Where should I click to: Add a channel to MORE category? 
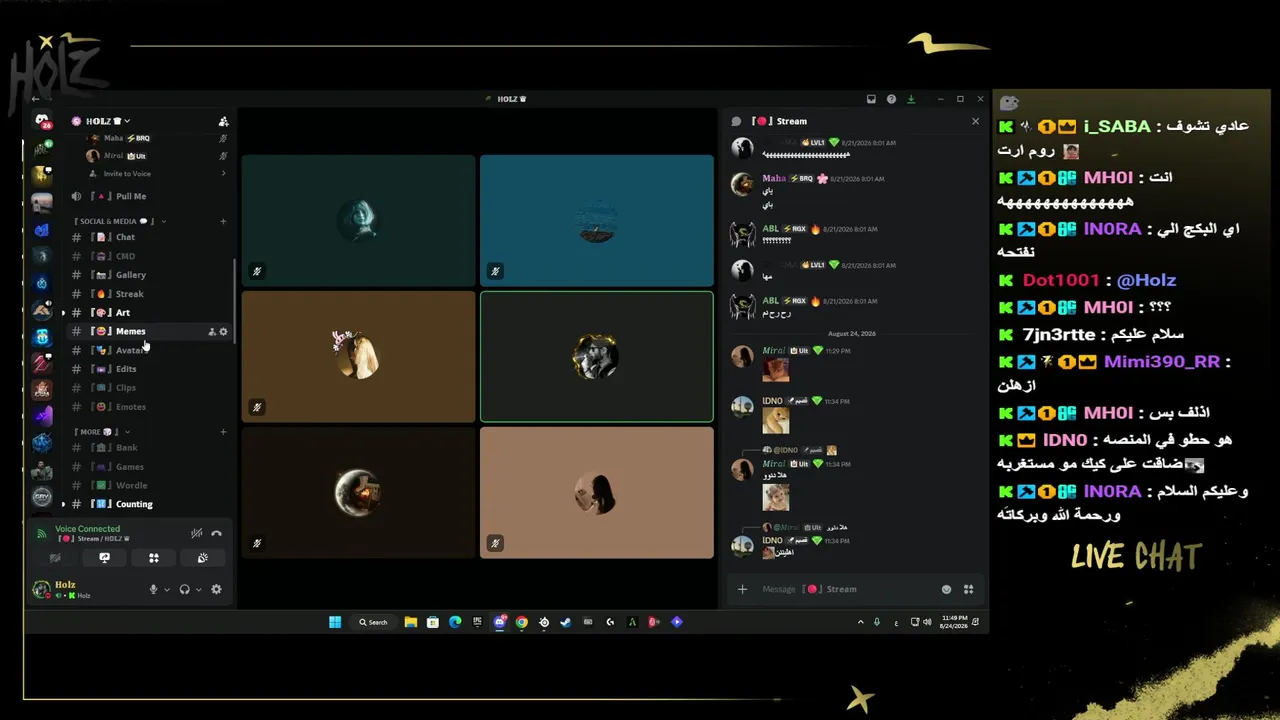point(223,432)
